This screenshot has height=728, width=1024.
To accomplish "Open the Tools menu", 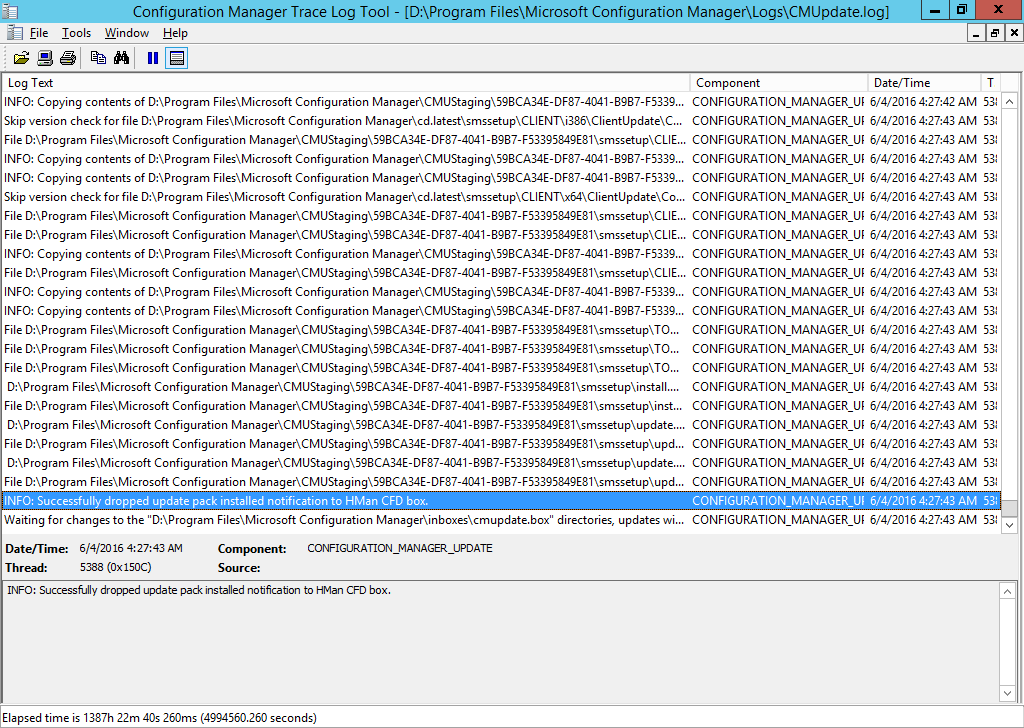I will tap(76, 33).
